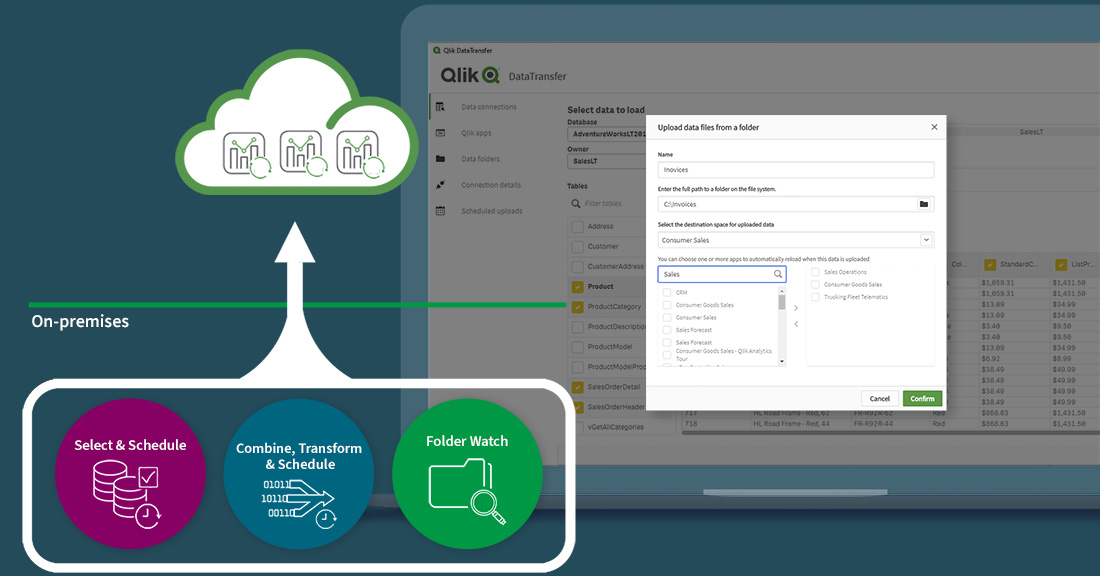
Task: Click the Filter tables magnifier icon
Action: click(x=576, y=203)
